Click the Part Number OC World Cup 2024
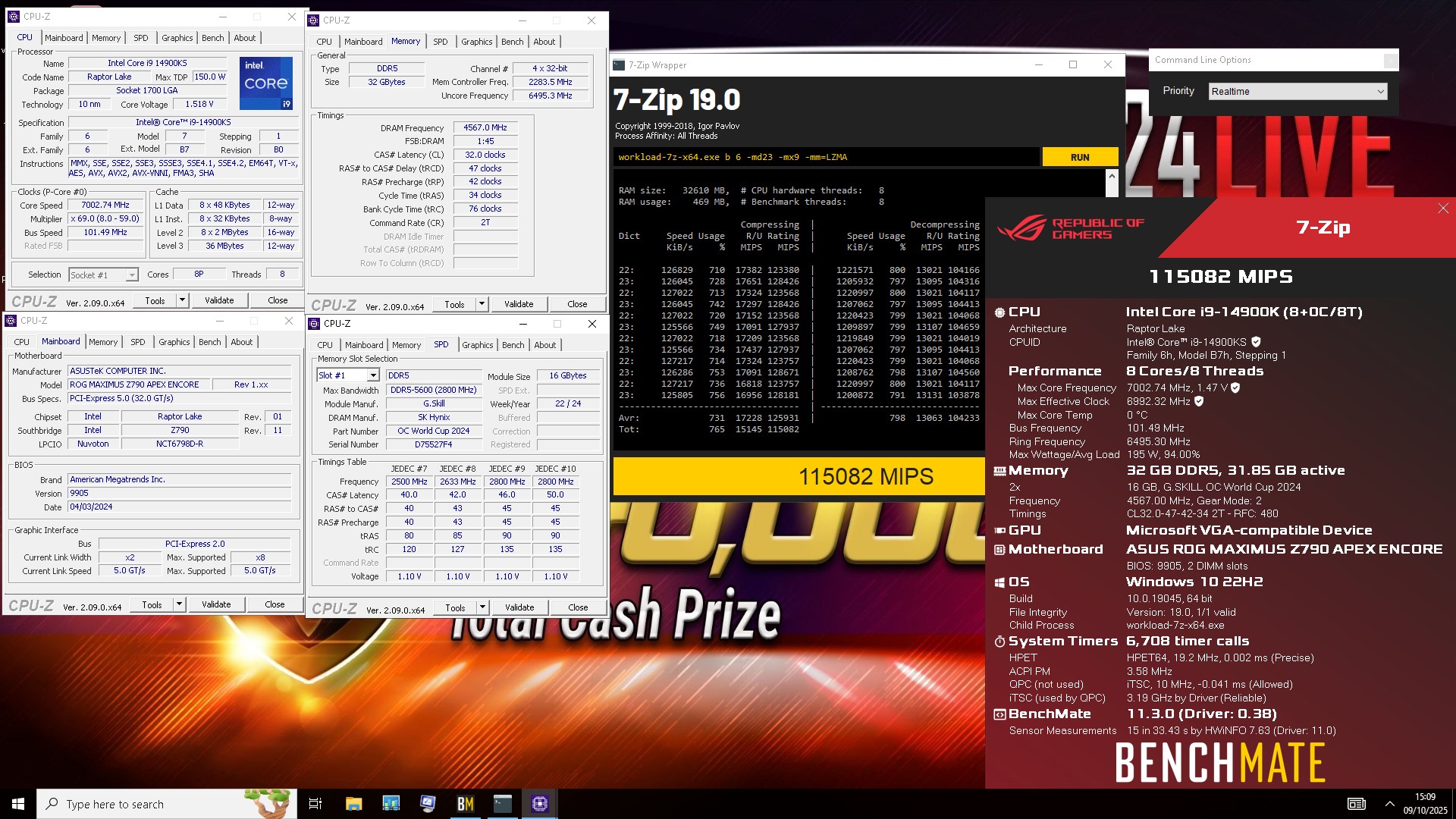Screen dimensions: 1456x819 click(434, 431)
